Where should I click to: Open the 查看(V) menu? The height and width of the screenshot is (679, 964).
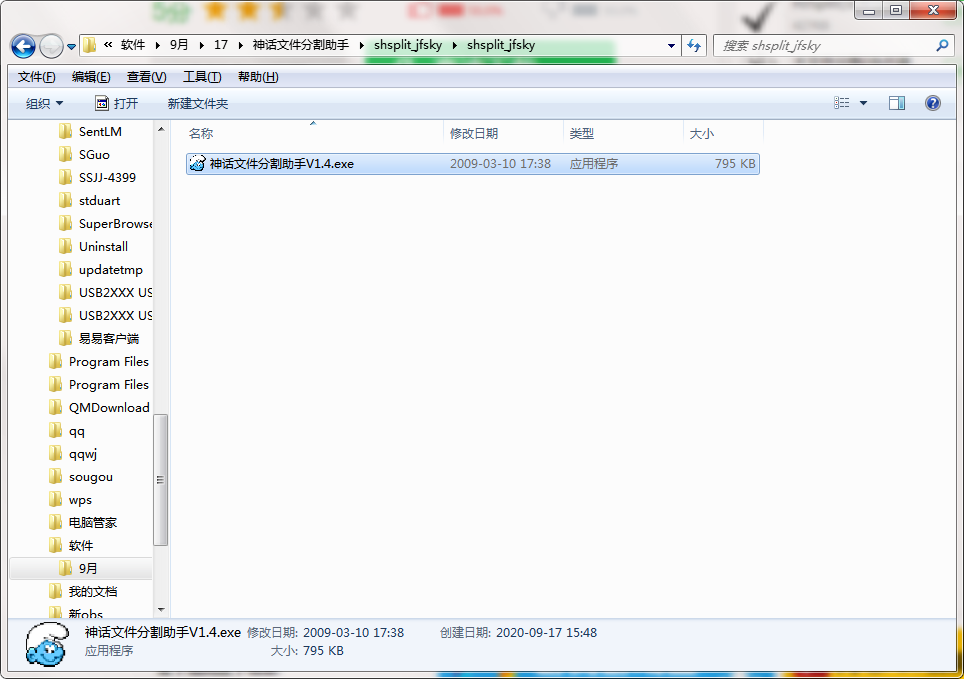[x=146, y=77]
